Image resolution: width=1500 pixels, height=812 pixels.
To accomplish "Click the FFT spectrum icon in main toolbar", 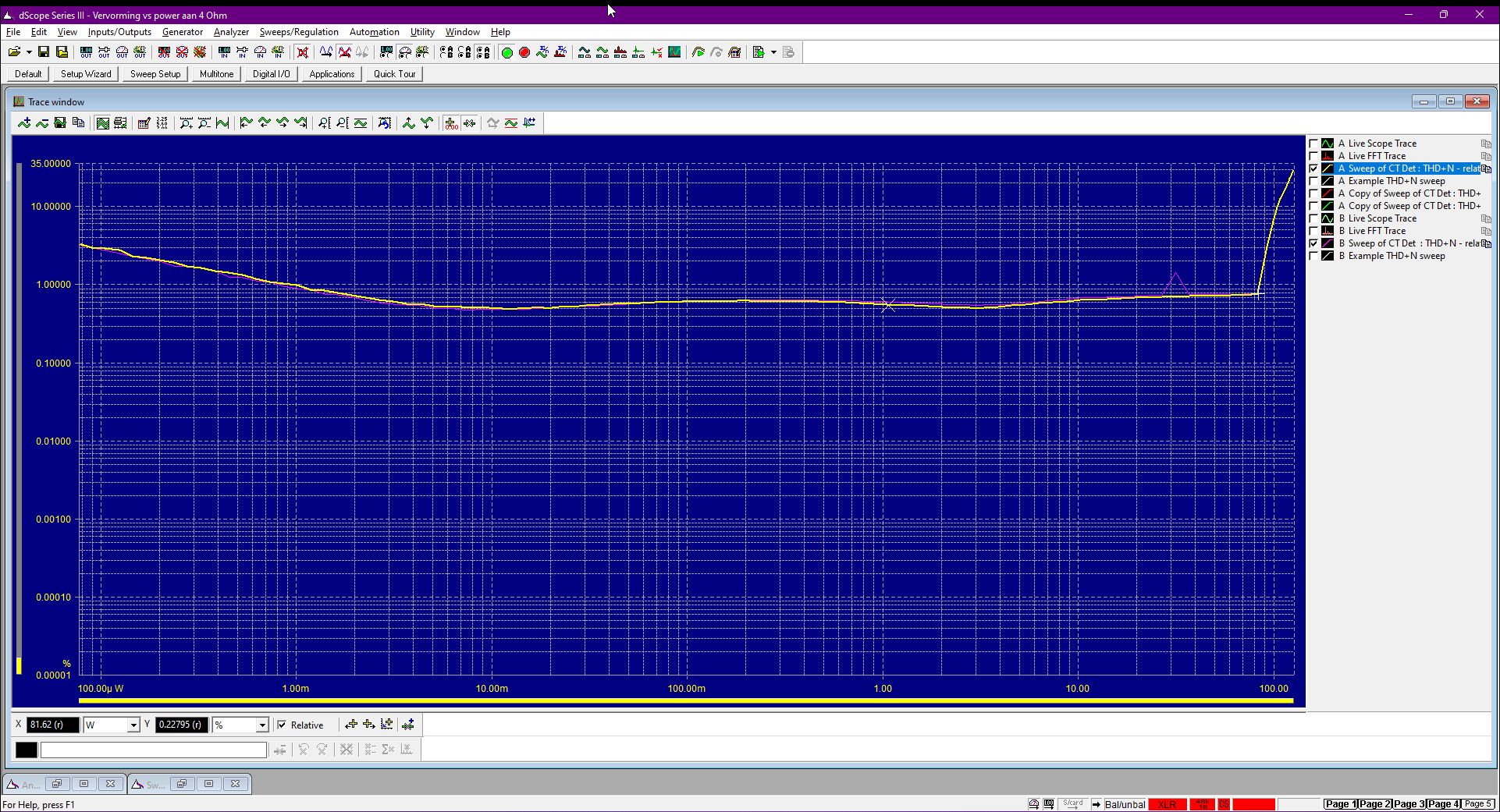I will click(620, 52).
